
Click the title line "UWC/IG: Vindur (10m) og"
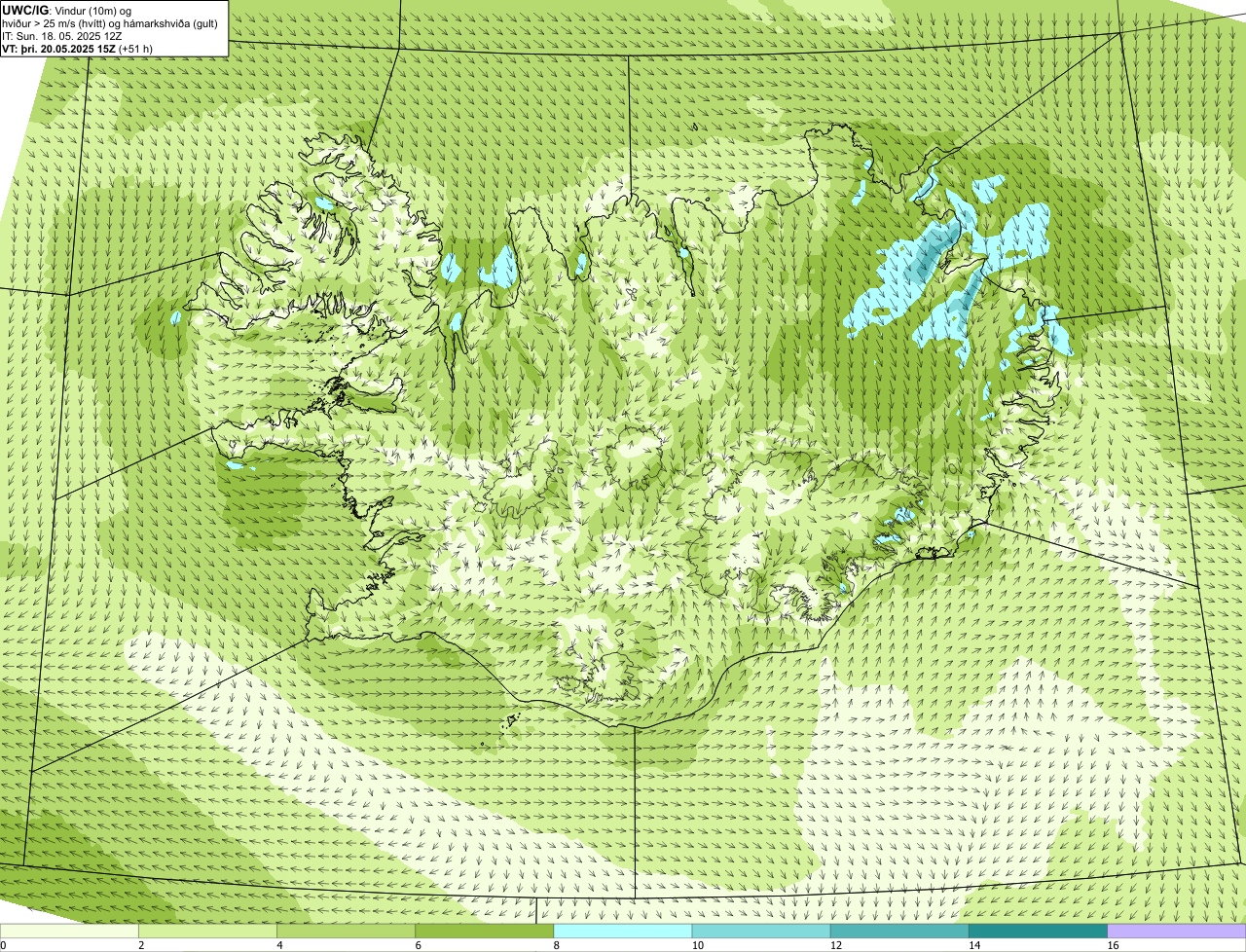click(67, 11)
